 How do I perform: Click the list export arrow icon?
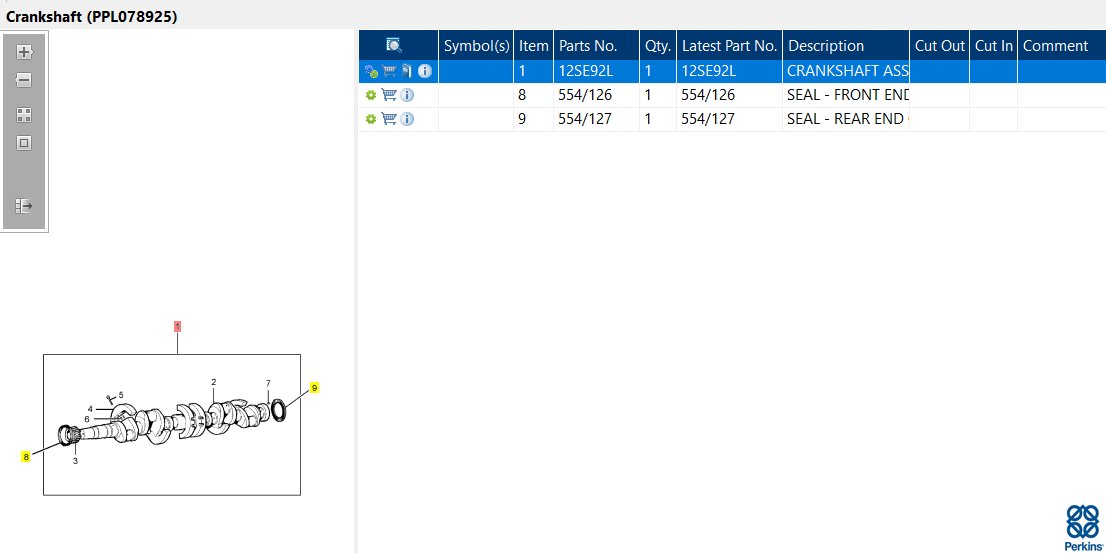[x=24, y=206]
